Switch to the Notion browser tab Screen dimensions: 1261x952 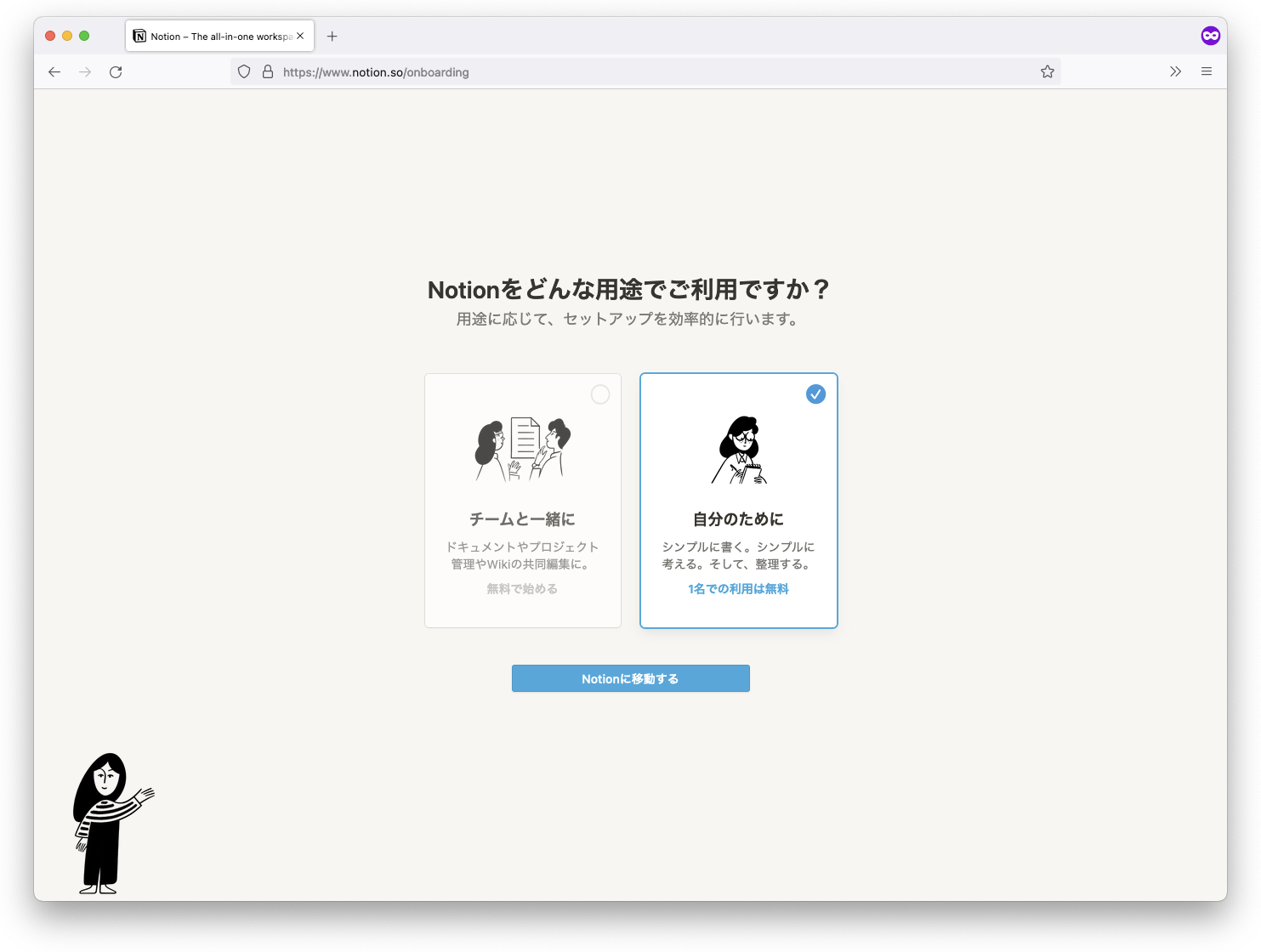coord(213,36)
